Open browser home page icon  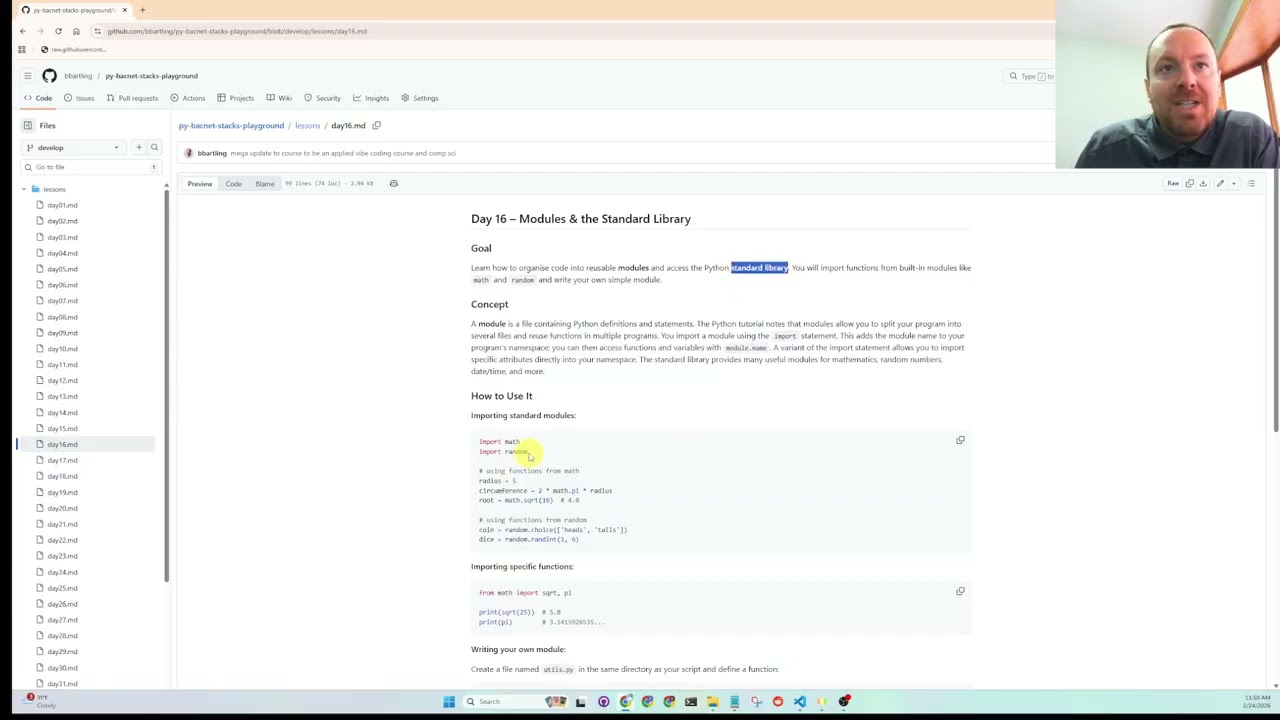(x=76, y=31)
